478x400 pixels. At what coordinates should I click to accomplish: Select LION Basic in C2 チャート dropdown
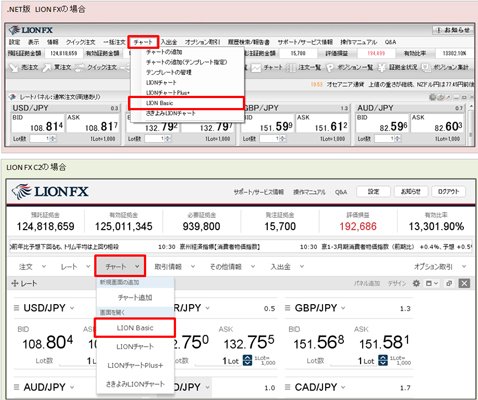pyautogui.click(x=135, y=328)
